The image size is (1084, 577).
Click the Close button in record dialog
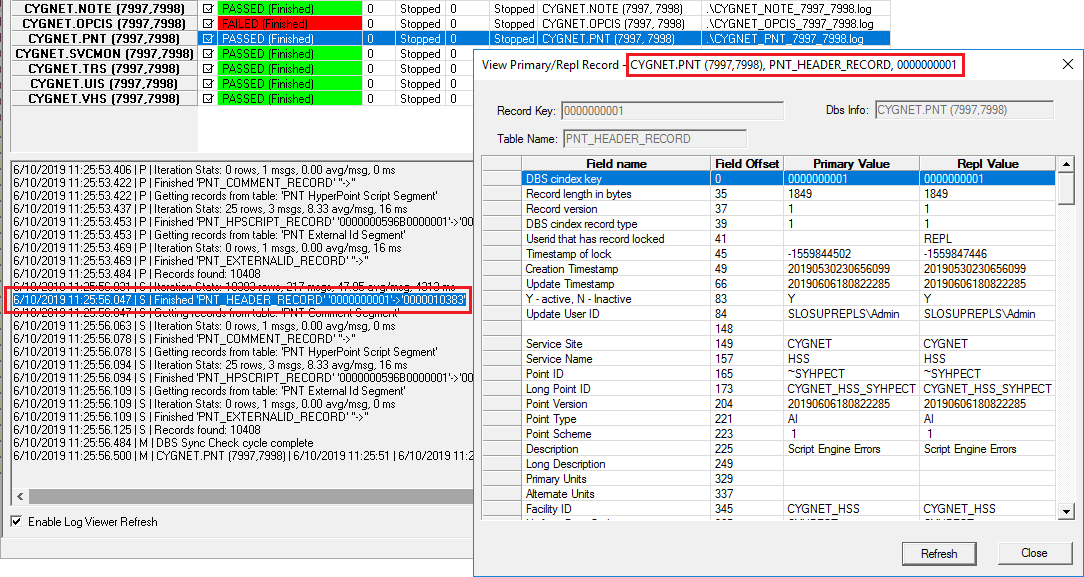(1034, 553)
